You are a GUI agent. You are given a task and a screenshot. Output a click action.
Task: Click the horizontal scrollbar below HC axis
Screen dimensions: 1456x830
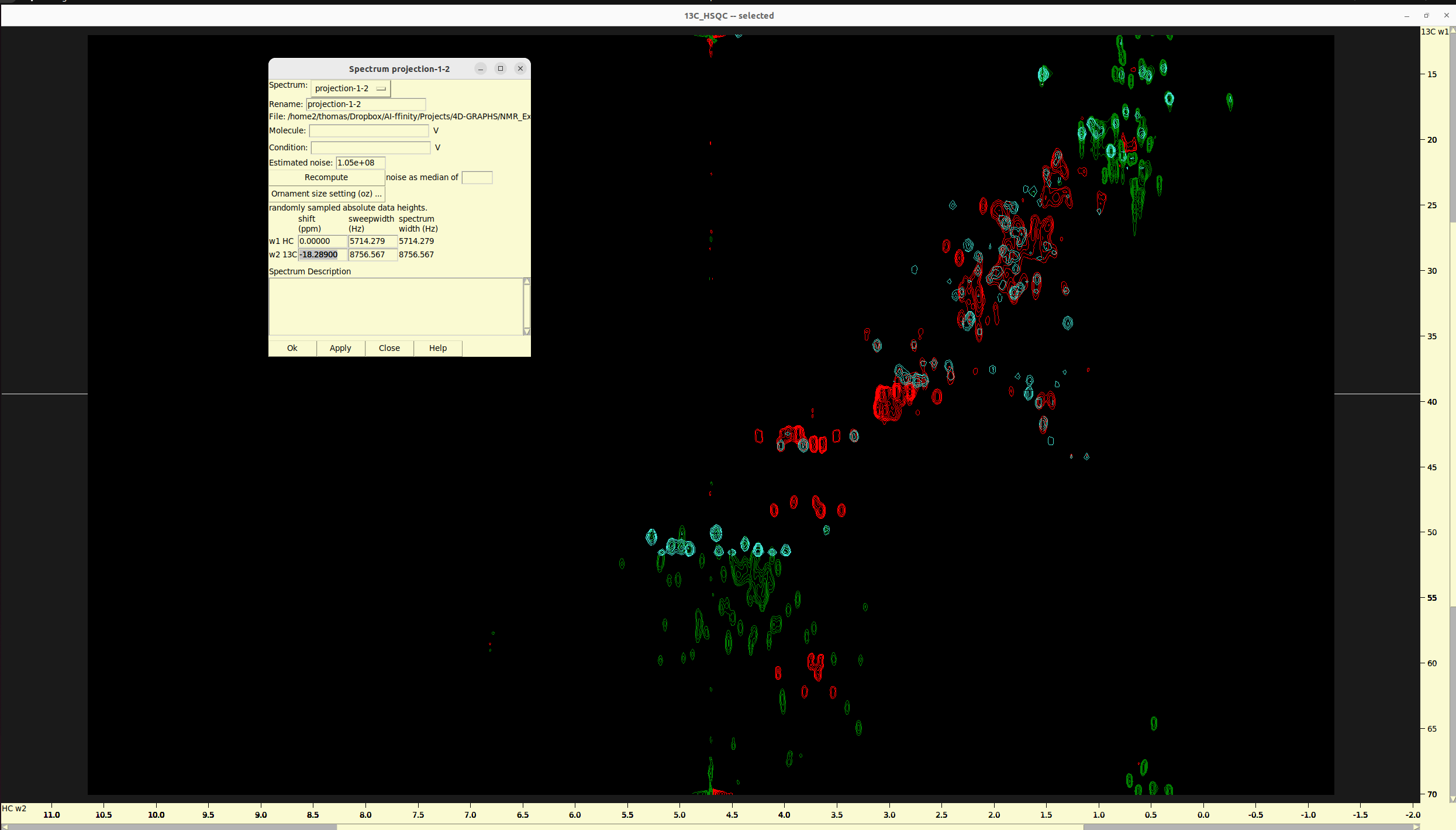pyautogui.click(x=710, y=826)
